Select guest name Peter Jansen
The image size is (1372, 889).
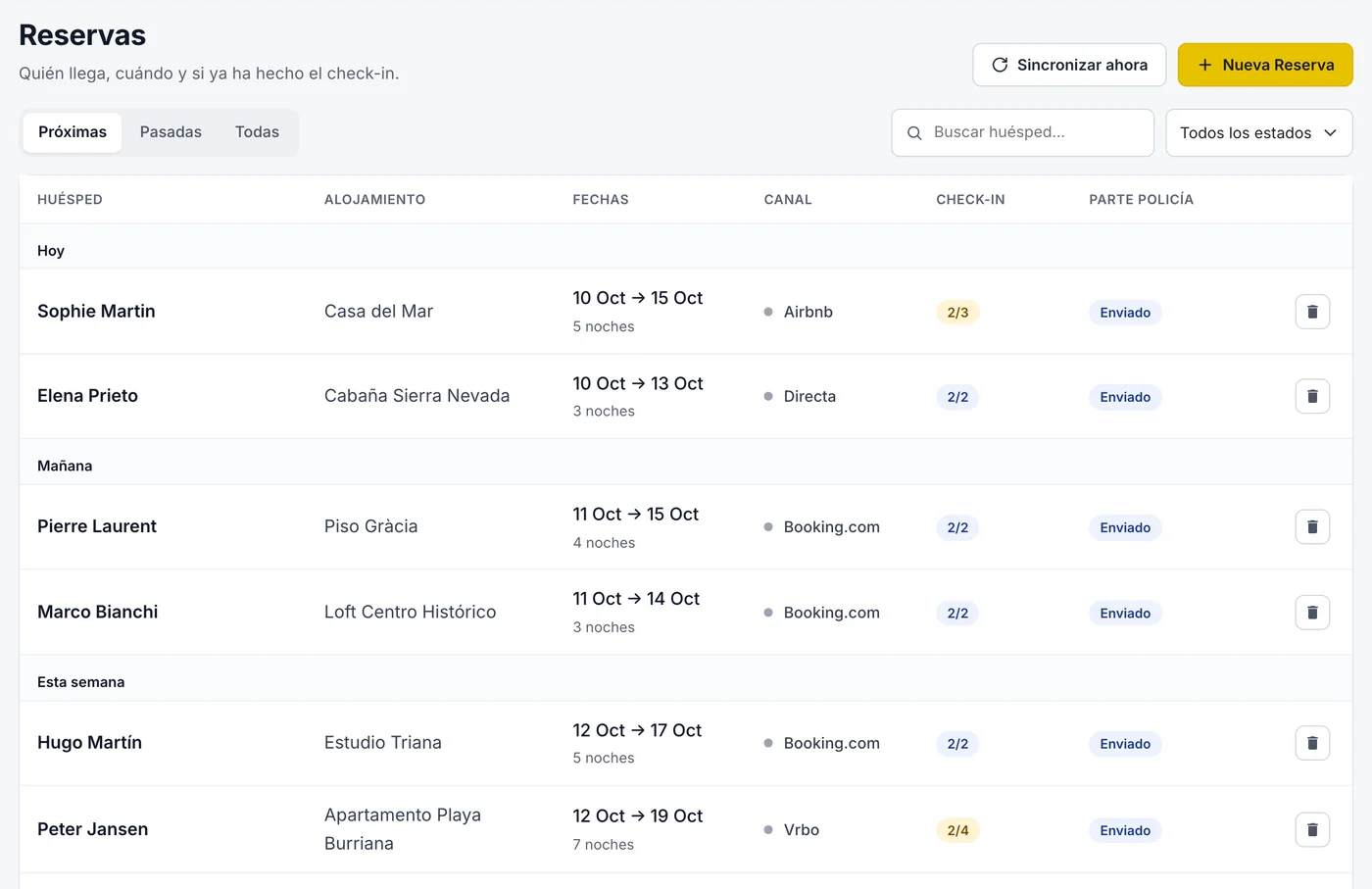tap(92, 829)
